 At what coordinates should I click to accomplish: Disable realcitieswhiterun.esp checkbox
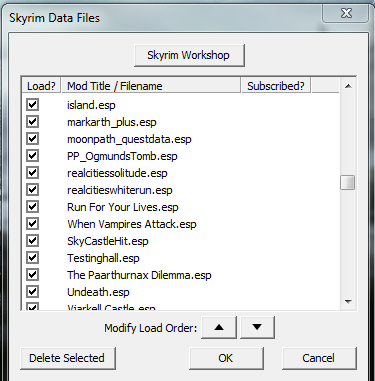point(33,190)
